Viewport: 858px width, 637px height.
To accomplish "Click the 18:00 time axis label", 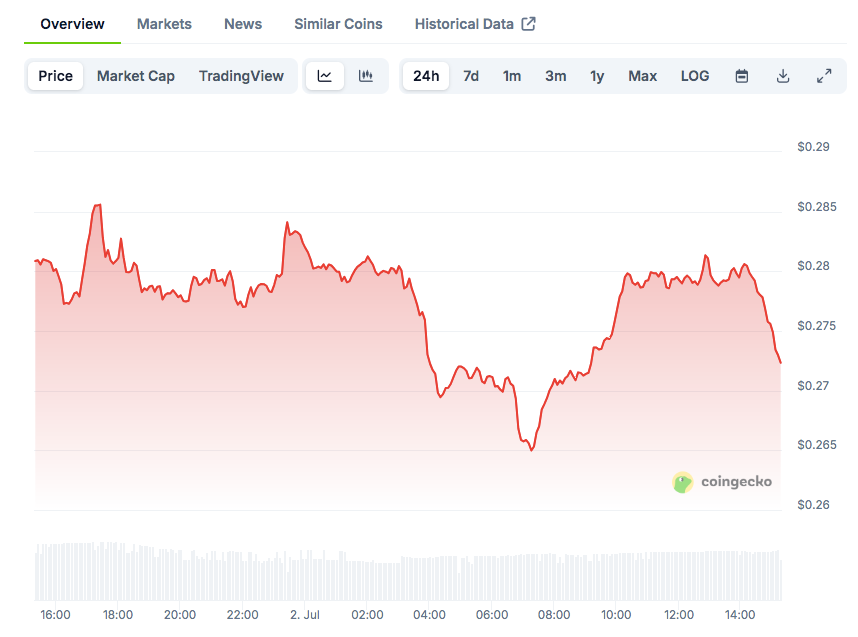I will (118, 615).
